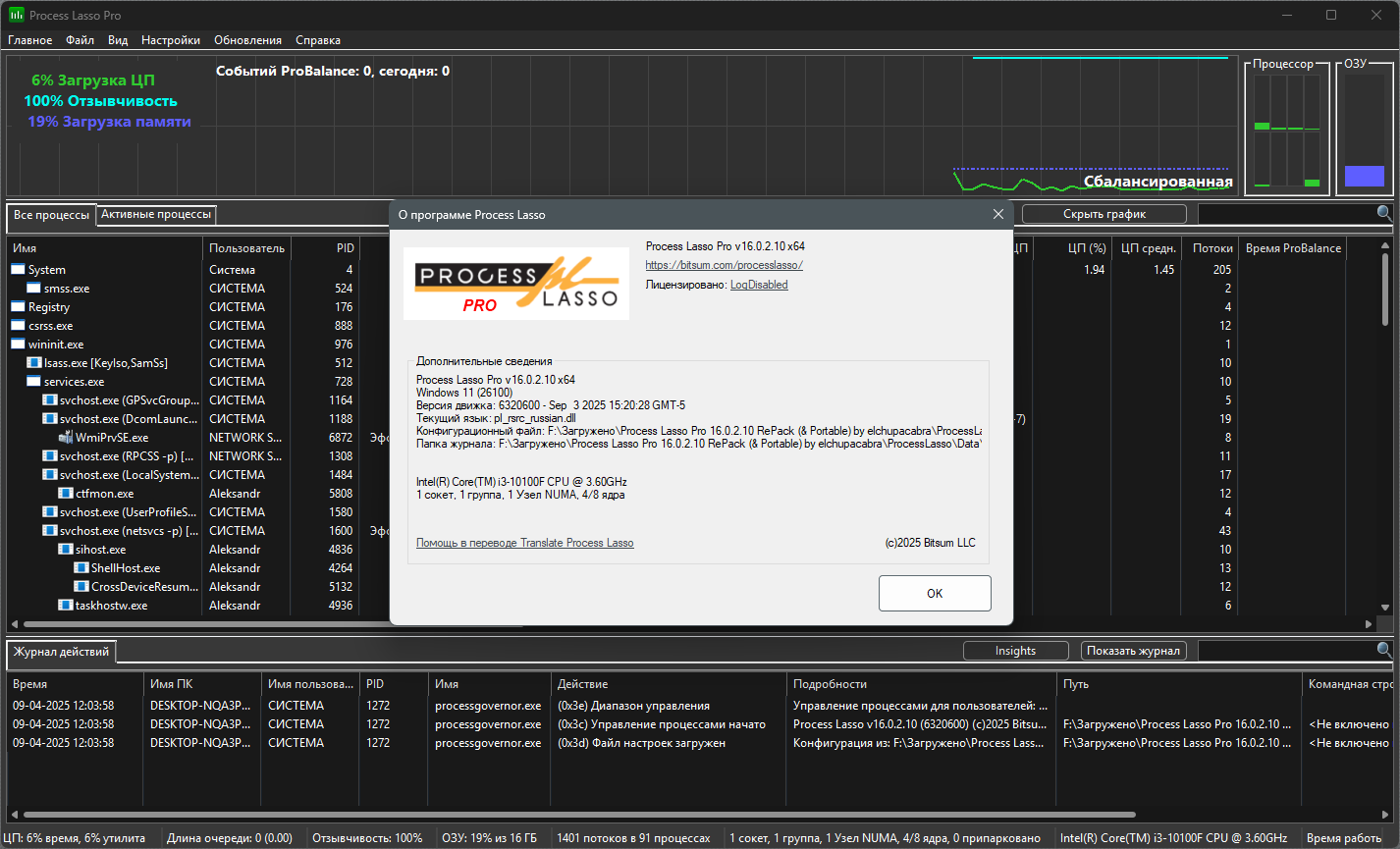Click the Показать журнал button
The height and width of the screenshot is (849, 1400).
[x=1135, y=651]
